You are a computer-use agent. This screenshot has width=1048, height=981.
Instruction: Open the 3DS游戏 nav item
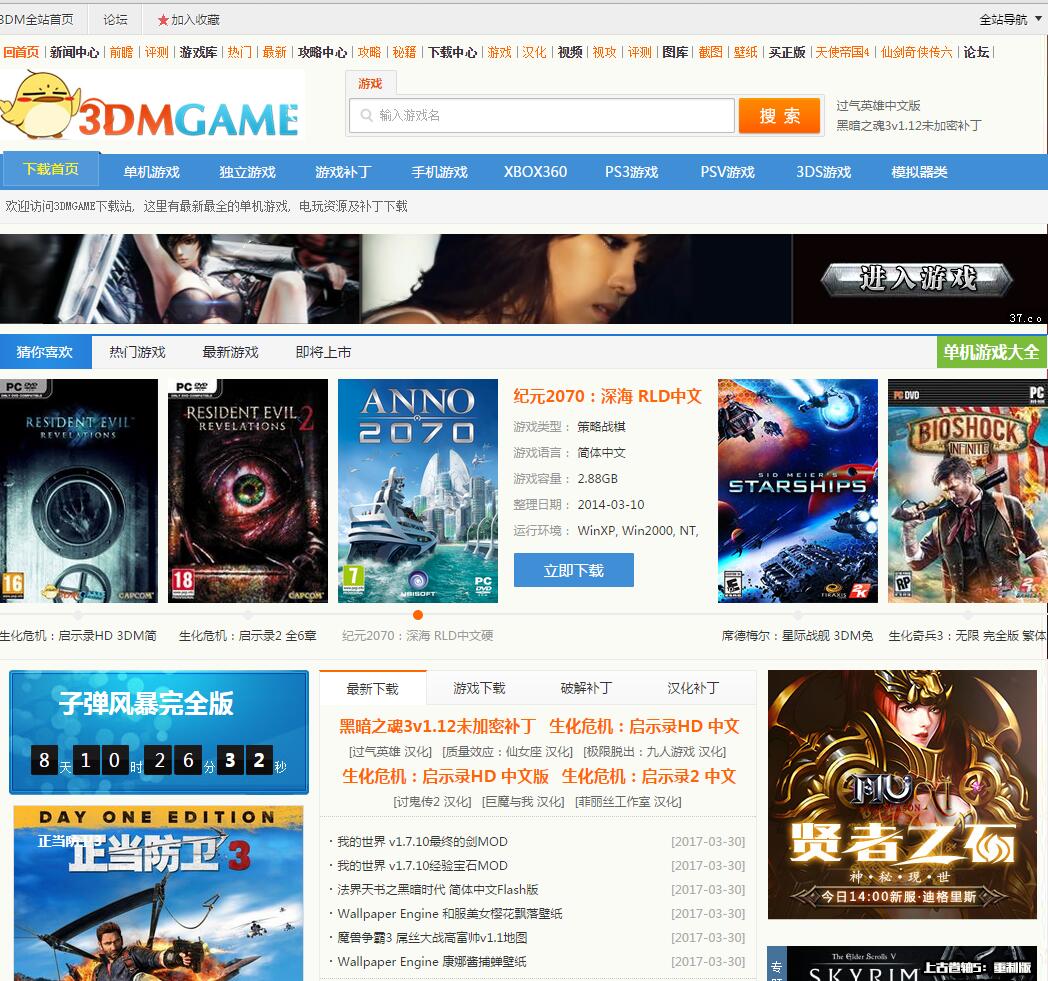(823, 172)
